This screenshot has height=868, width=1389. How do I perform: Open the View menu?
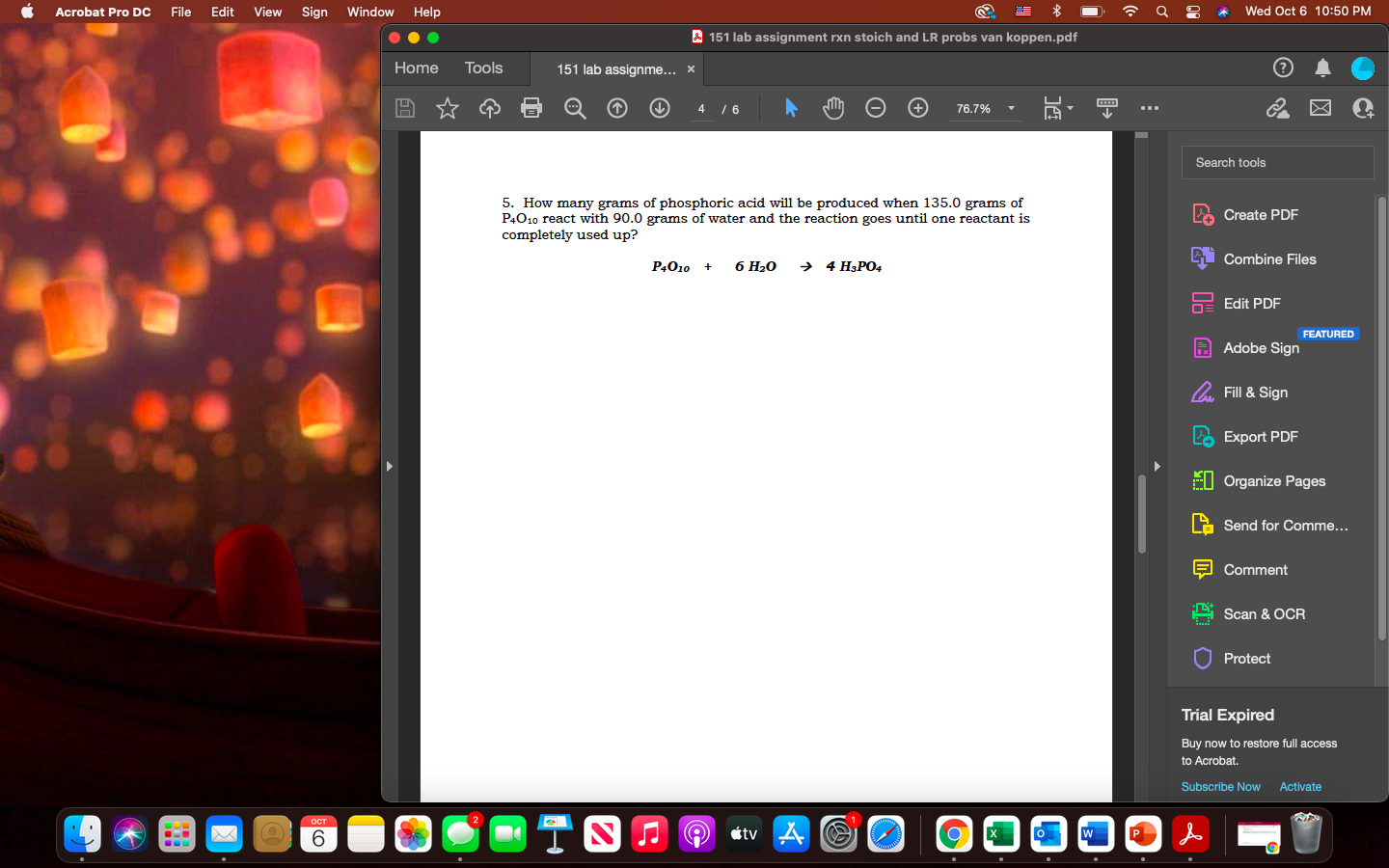(267, 12)
